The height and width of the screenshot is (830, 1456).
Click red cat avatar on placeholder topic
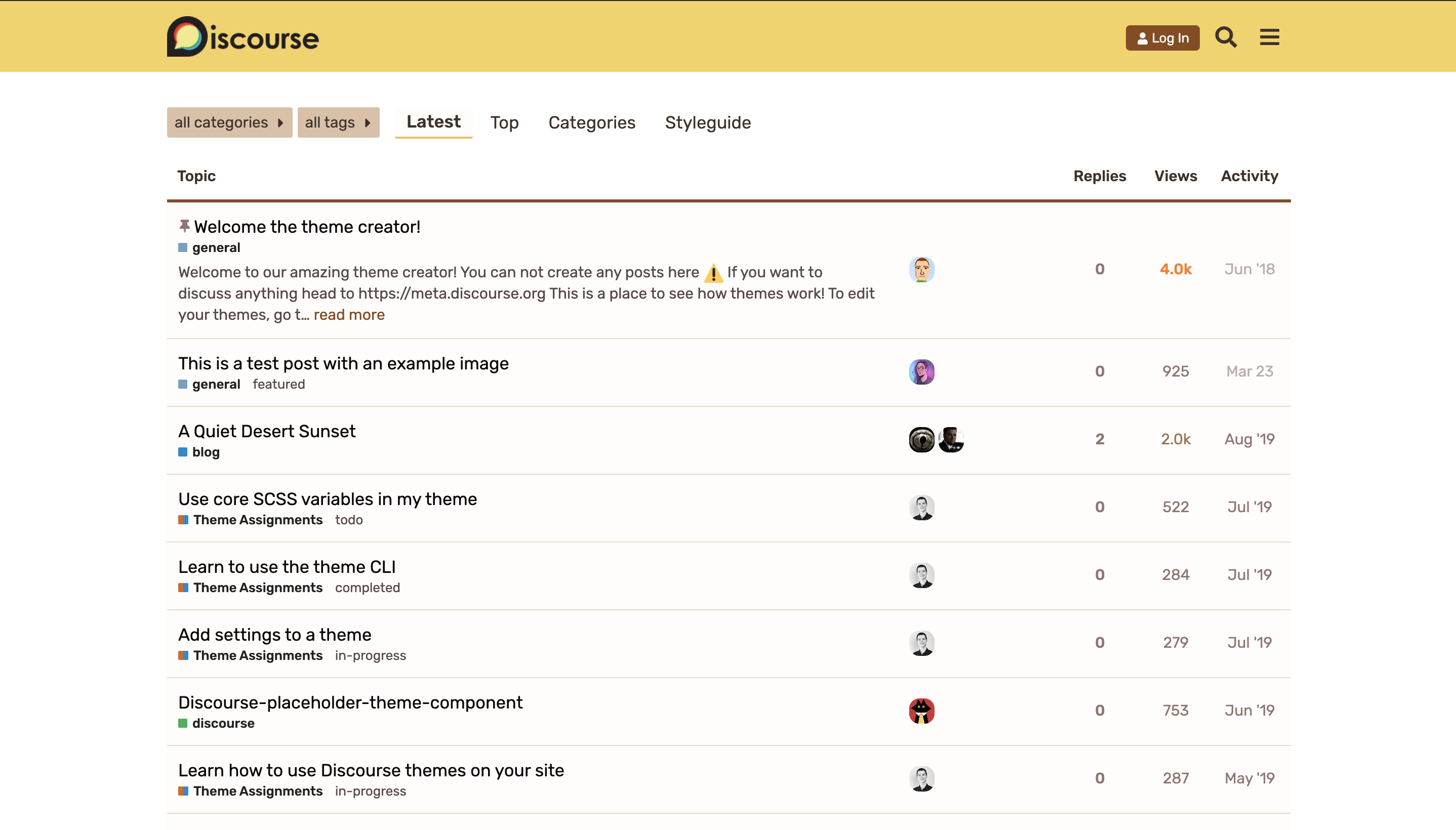click(x=921, y=711)
